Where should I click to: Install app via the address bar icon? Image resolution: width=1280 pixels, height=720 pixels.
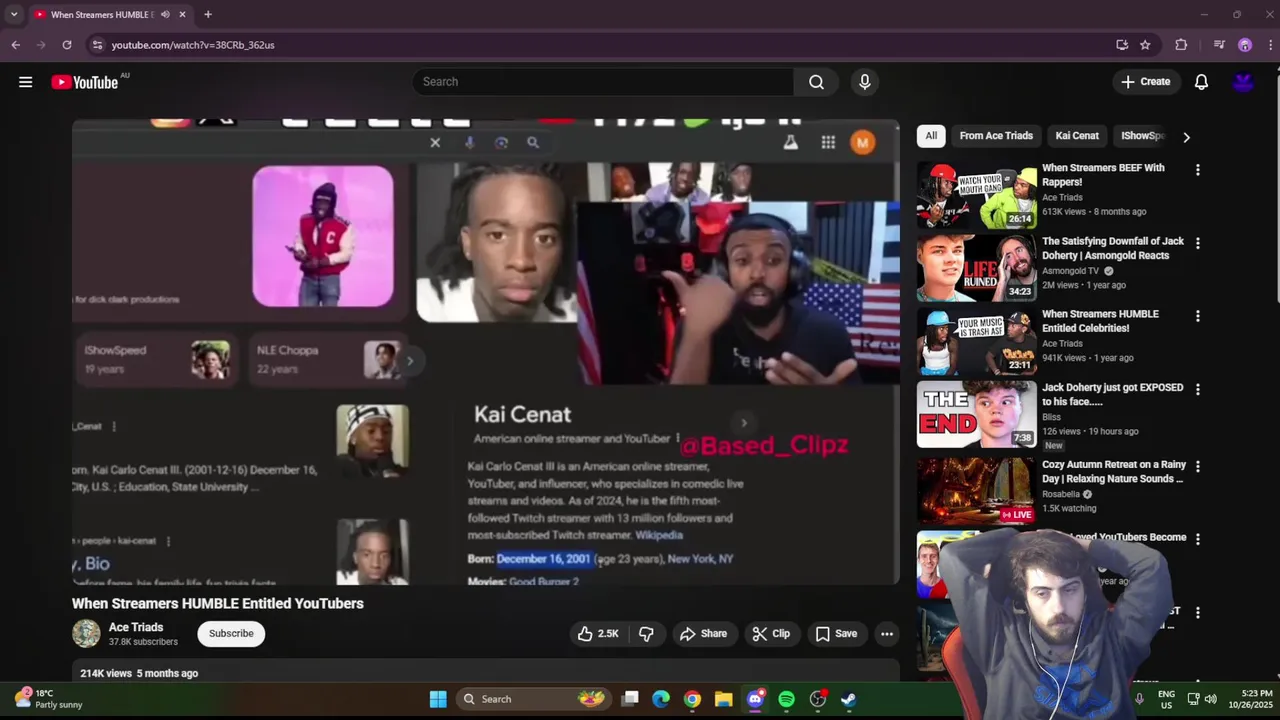pos(1122,45)
